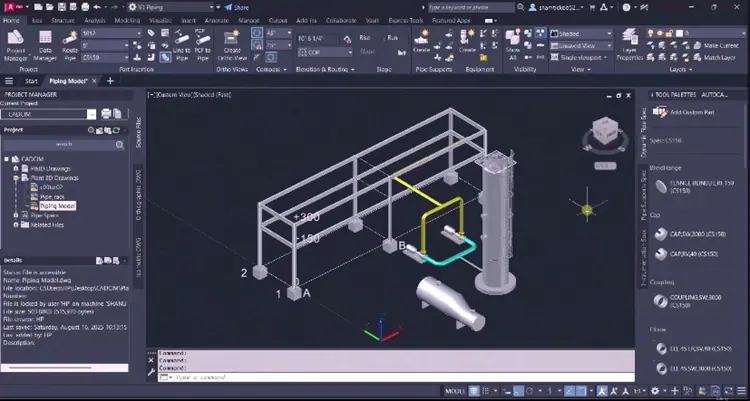Click the New file icon in quick access toolbar
The image size is (750, 401).
pyautogui.click(x=38, y=7)
